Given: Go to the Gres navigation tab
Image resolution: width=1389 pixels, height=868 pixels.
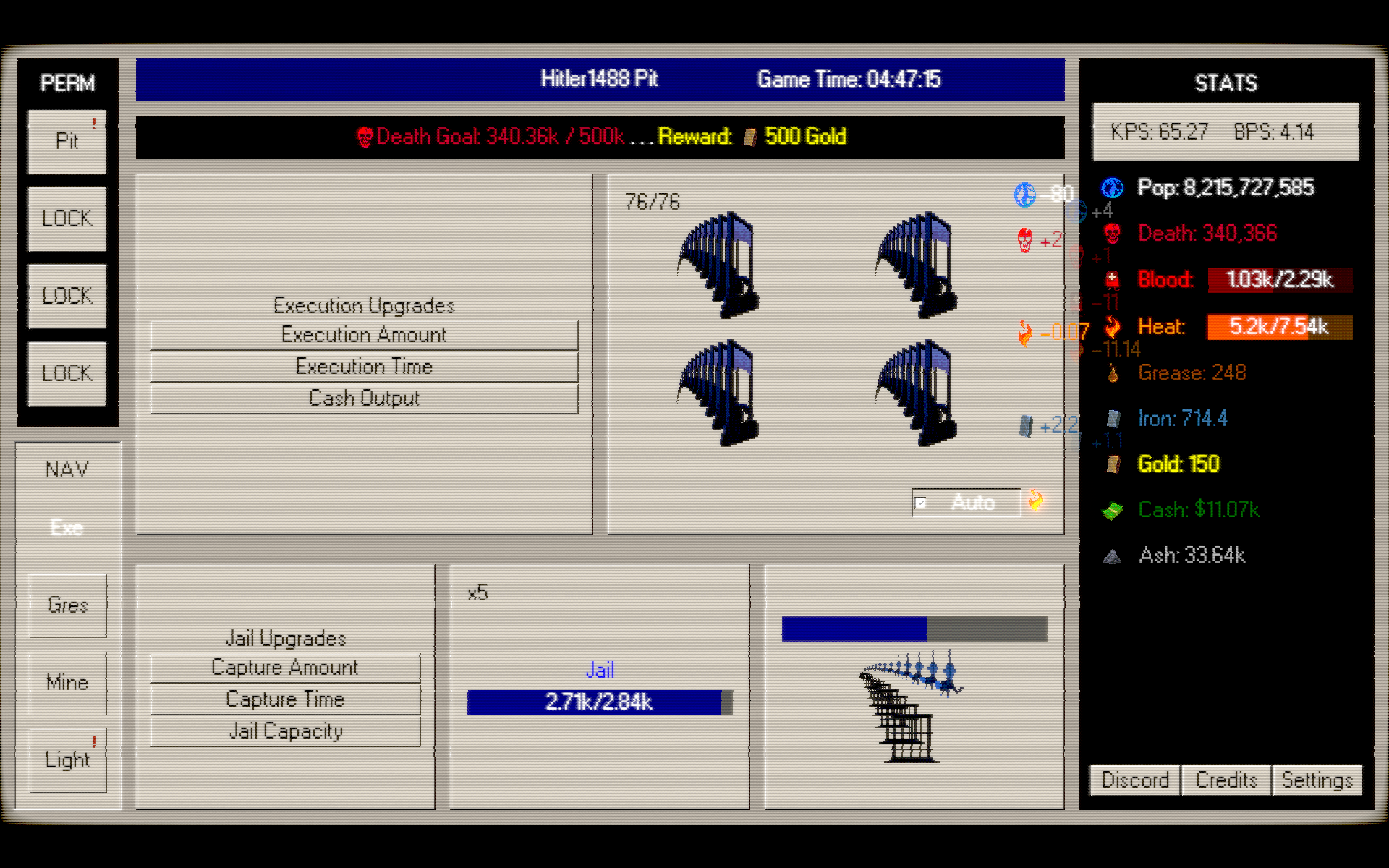Looking at the screenshot, I should click(67, 605).
